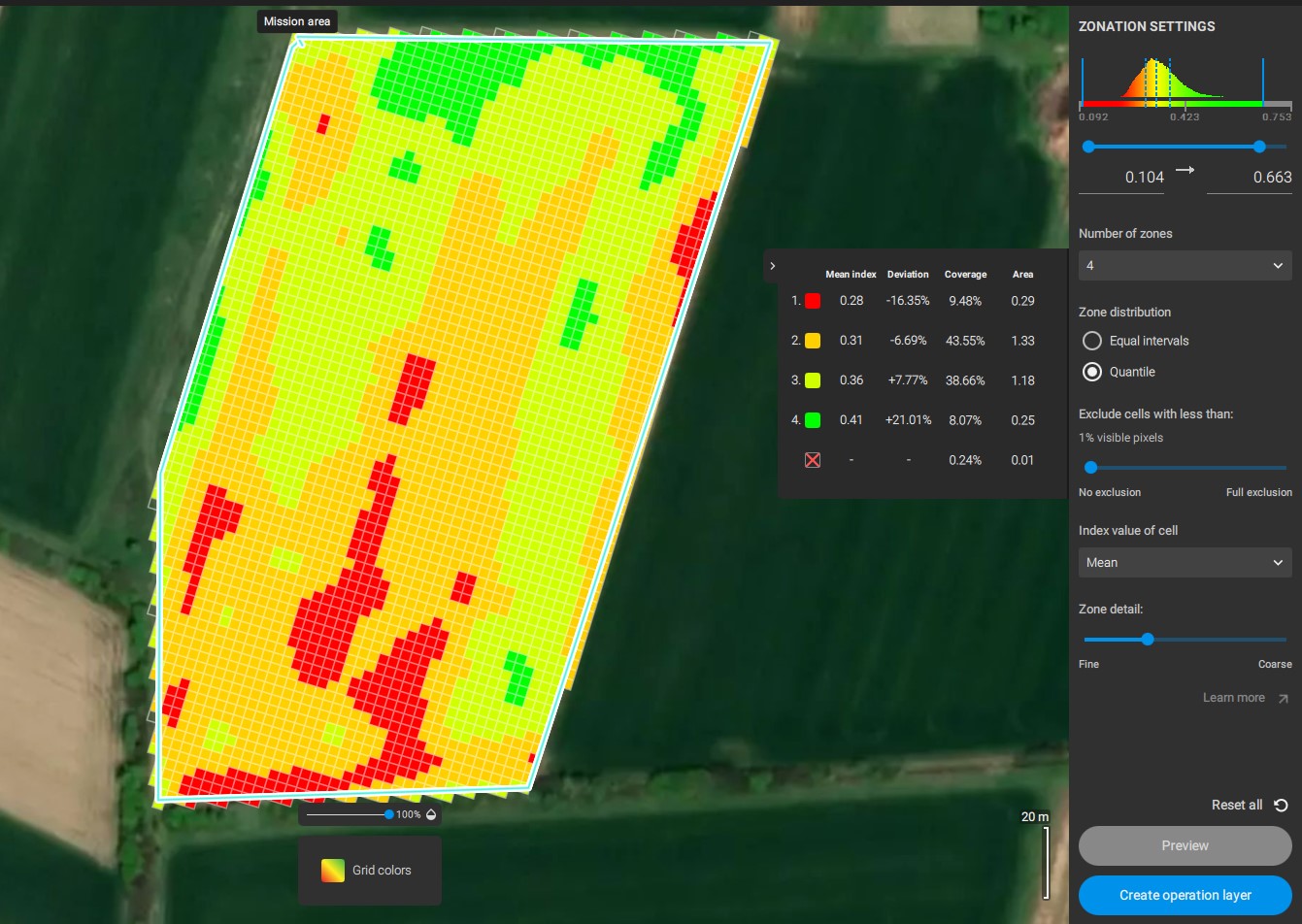Click the opacity droplet icon beside 100%
The image size is (1302, 924).
pos(431,814)
